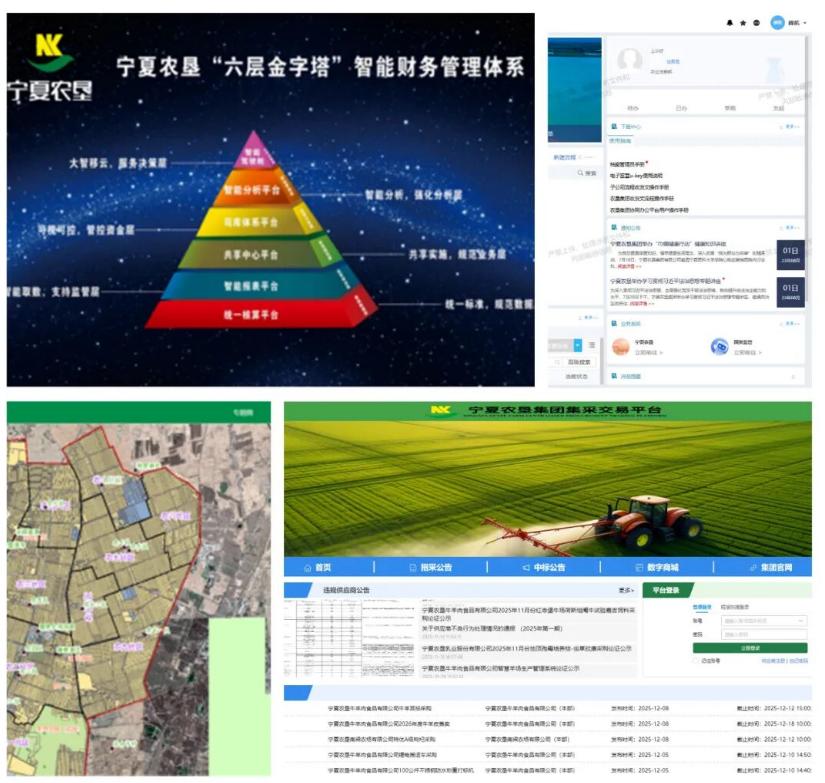
Task: Click the 首页 home icon in navigation bar
Action: [308, 567]
